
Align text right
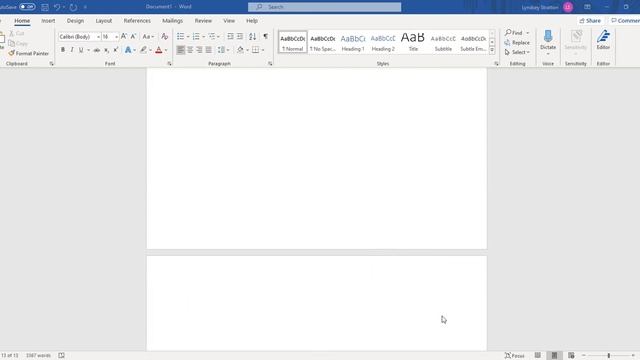199,50
